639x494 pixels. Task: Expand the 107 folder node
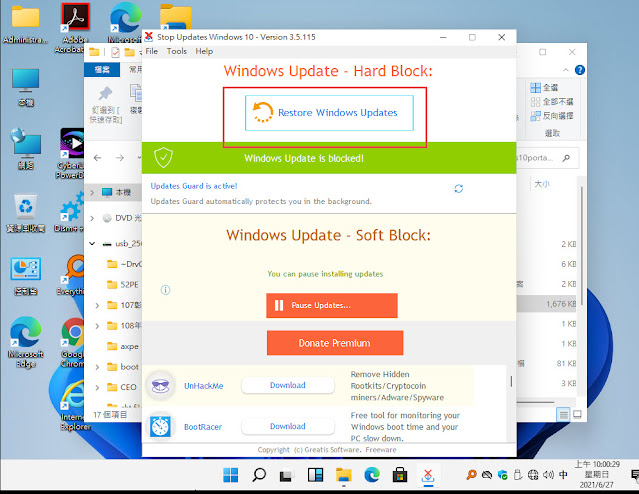click(x=97, y=305)
